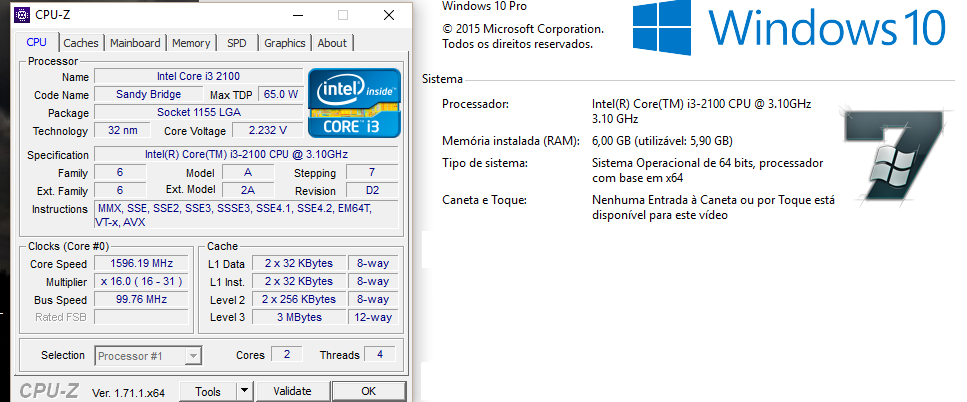Click the Core Voltage 2.232 V value
The width and height of the screenshot is (967, 402).
tap(268, 130)
